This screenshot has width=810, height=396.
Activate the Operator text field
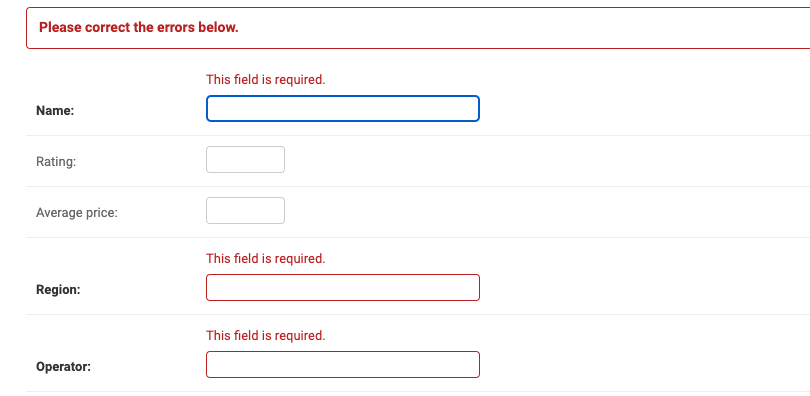coord(342,365)
